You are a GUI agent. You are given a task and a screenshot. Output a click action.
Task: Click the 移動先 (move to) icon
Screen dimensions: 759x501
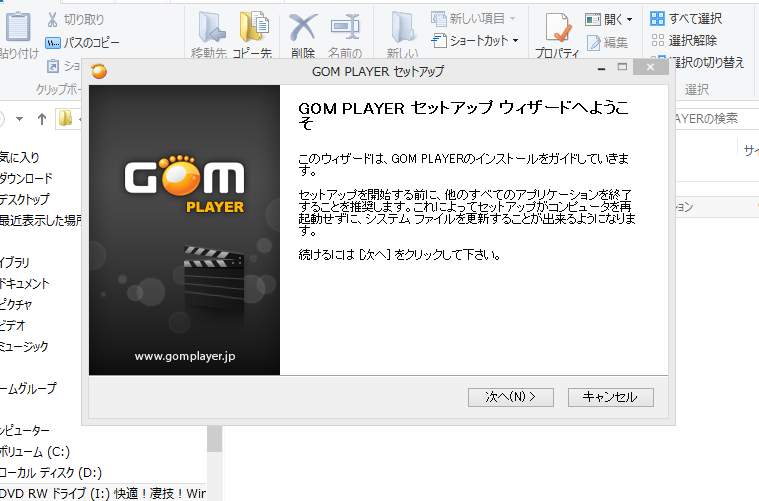(x=211, y=28)
